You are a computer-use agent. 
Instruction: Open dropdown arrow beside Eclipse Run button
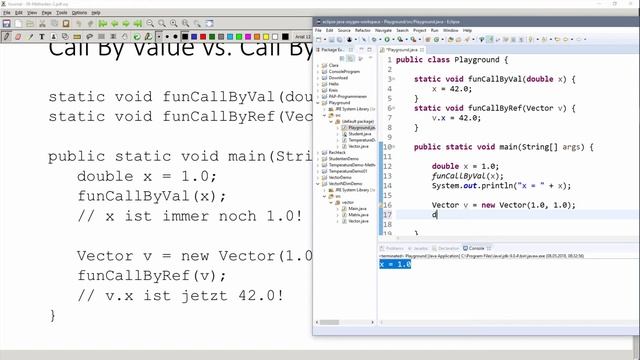point(393,40)
